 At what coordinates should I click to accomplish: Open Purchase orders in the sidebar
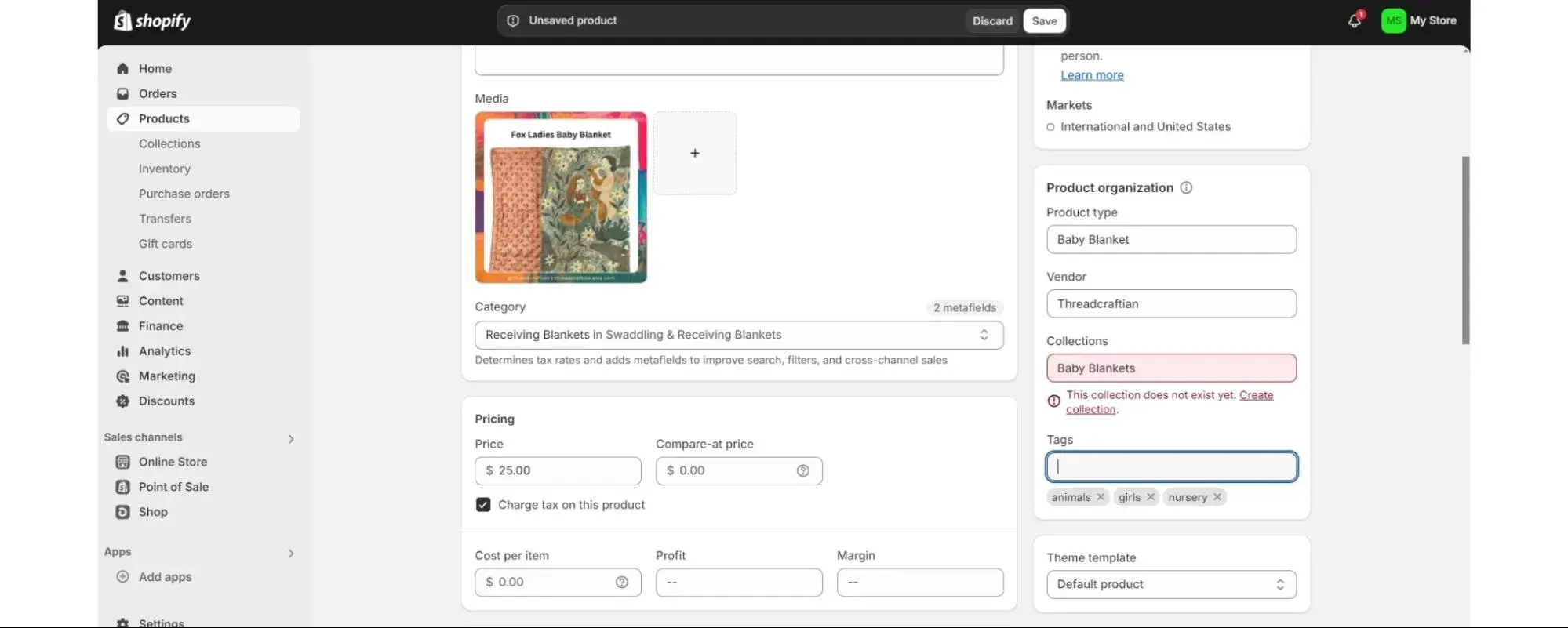click(x=184, y=194)
